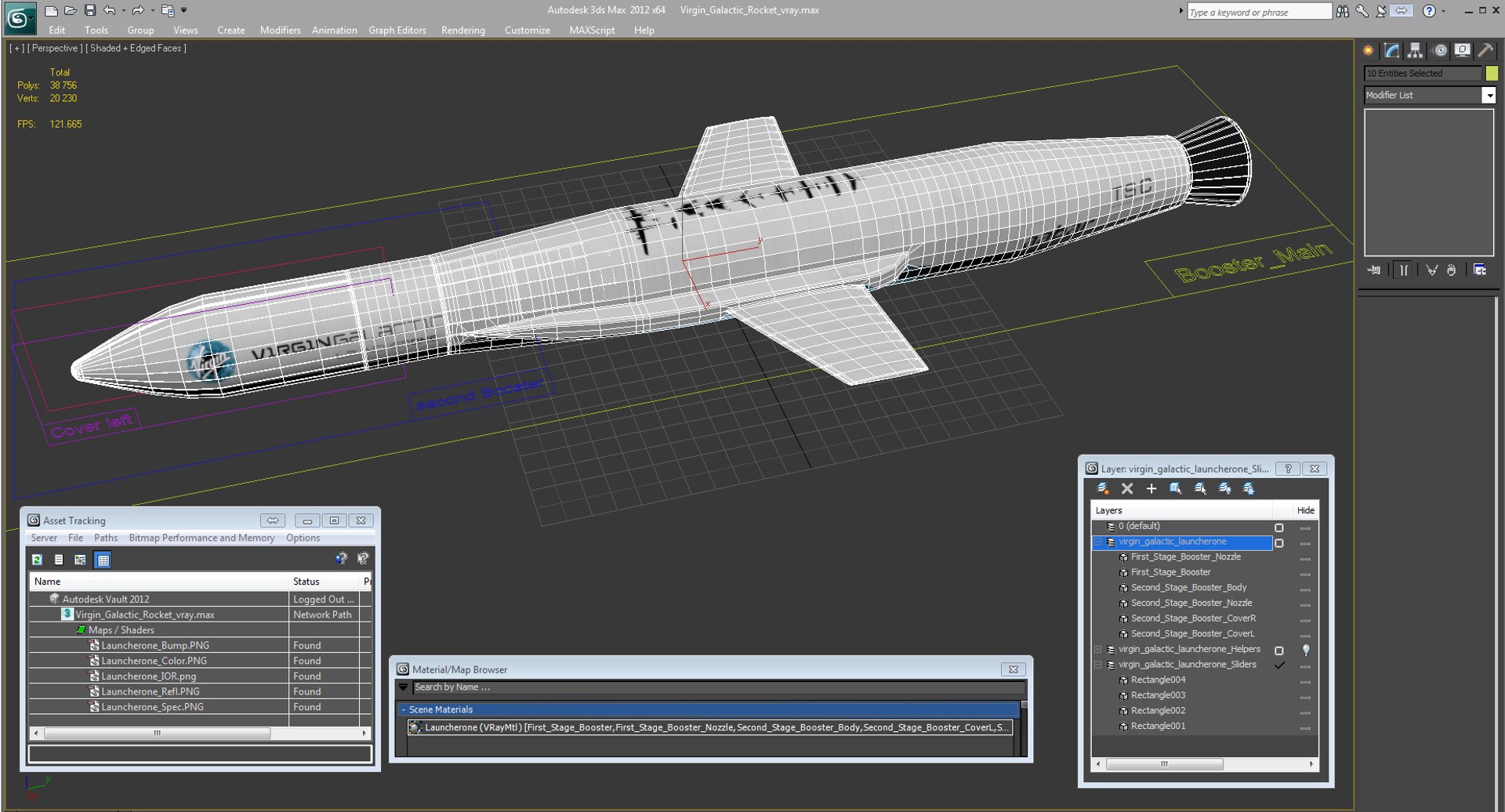Click the binoculars search icon in InfoCenter
The width and height of the screenshot is (1505, 812).
click(x=1343, y=11)
